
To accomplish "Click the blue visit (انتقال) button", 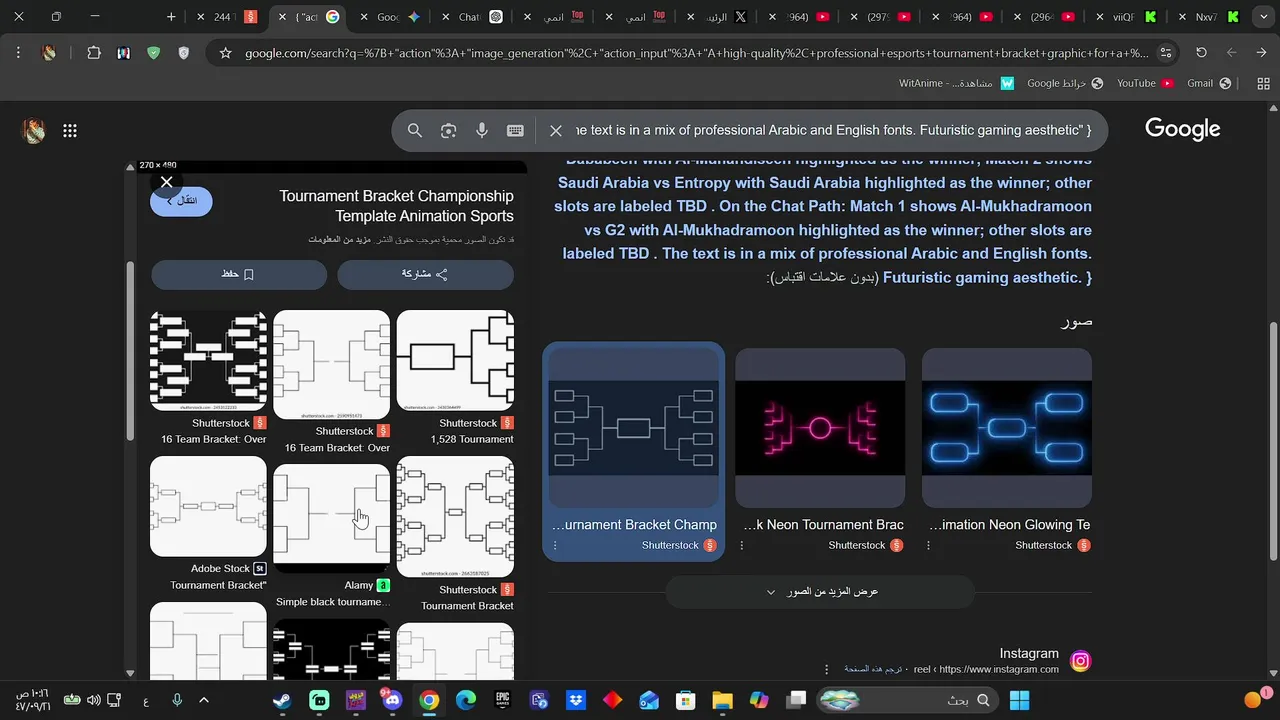I will point(181,201).
